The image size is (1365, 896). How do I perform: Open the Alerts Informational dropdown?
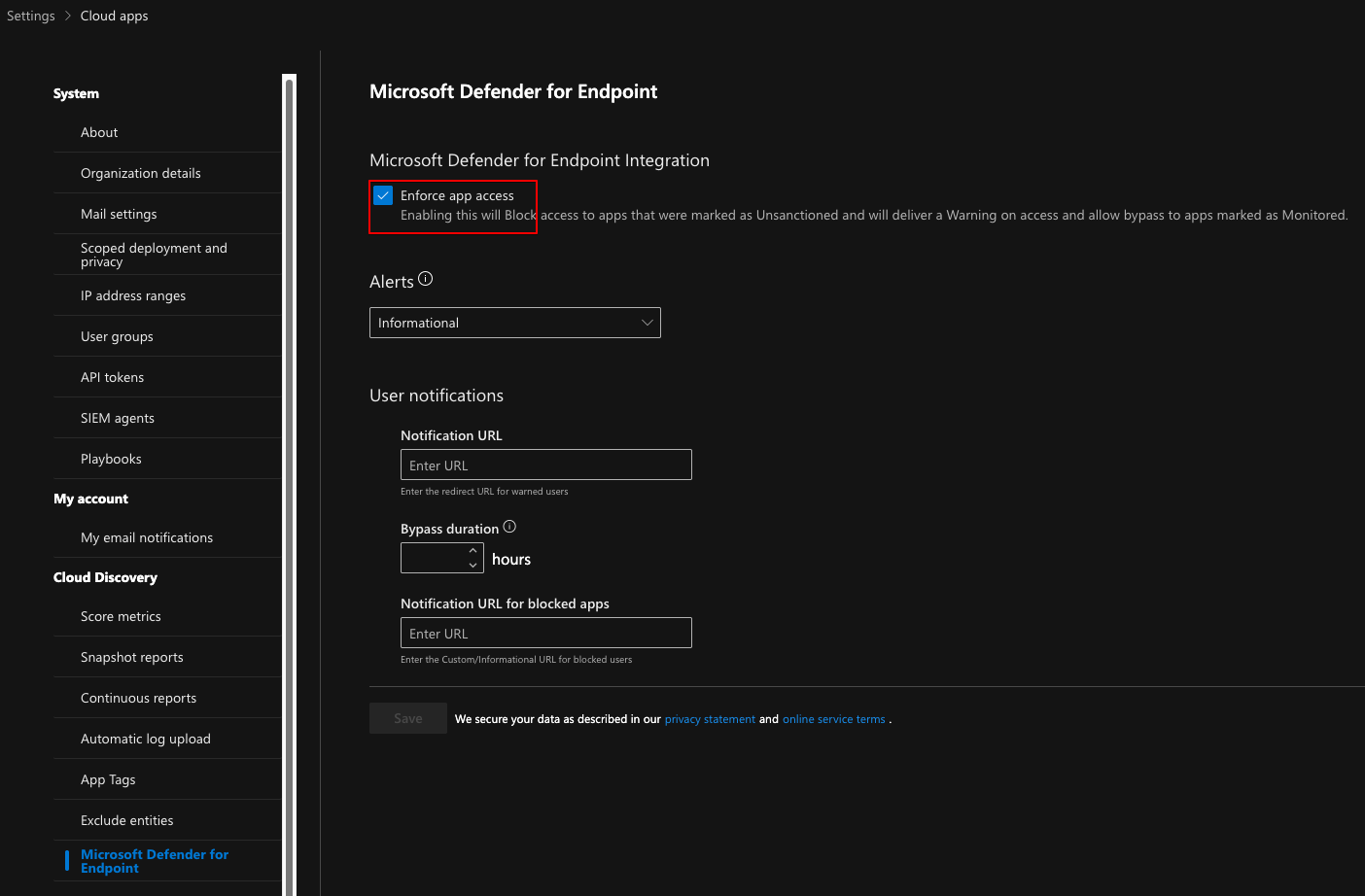pyautogui.click(x=515, y=323)
